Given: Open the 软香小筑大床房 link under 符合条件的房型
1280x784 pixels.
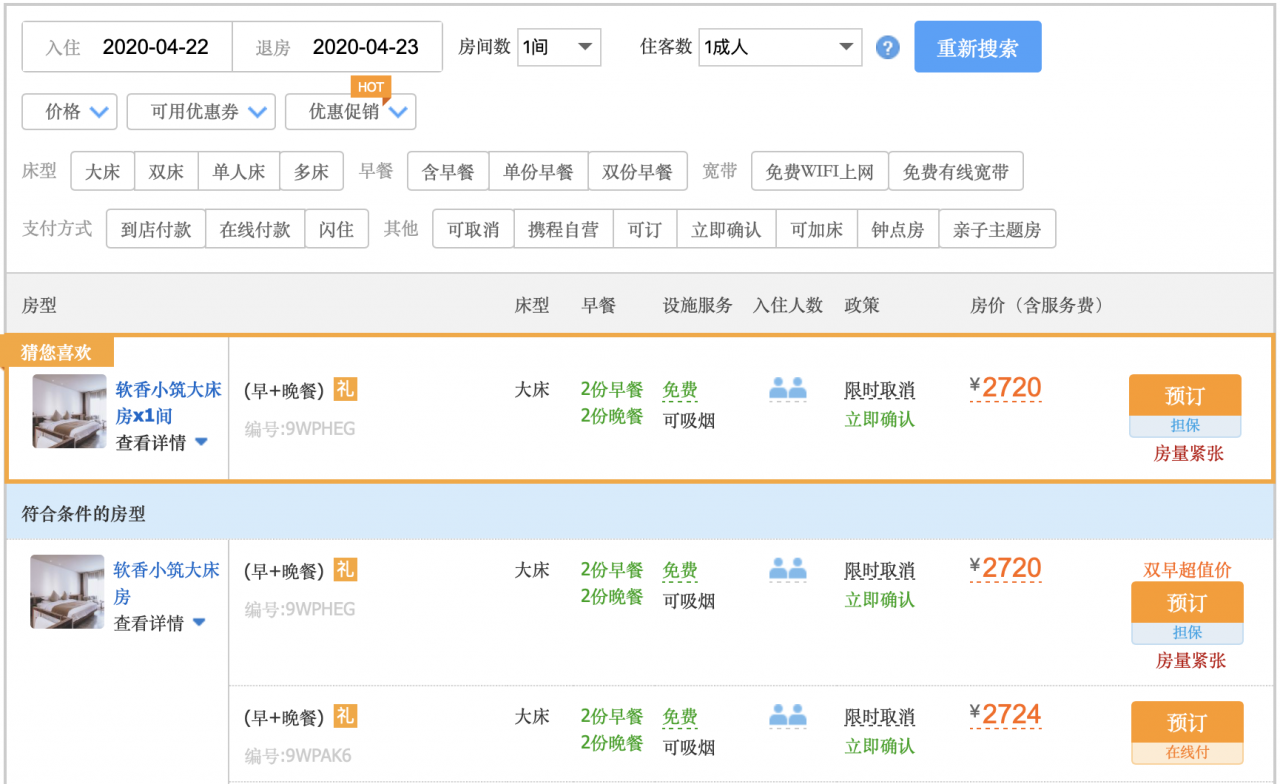Looking at the screenshot, I should pos(166,583).
